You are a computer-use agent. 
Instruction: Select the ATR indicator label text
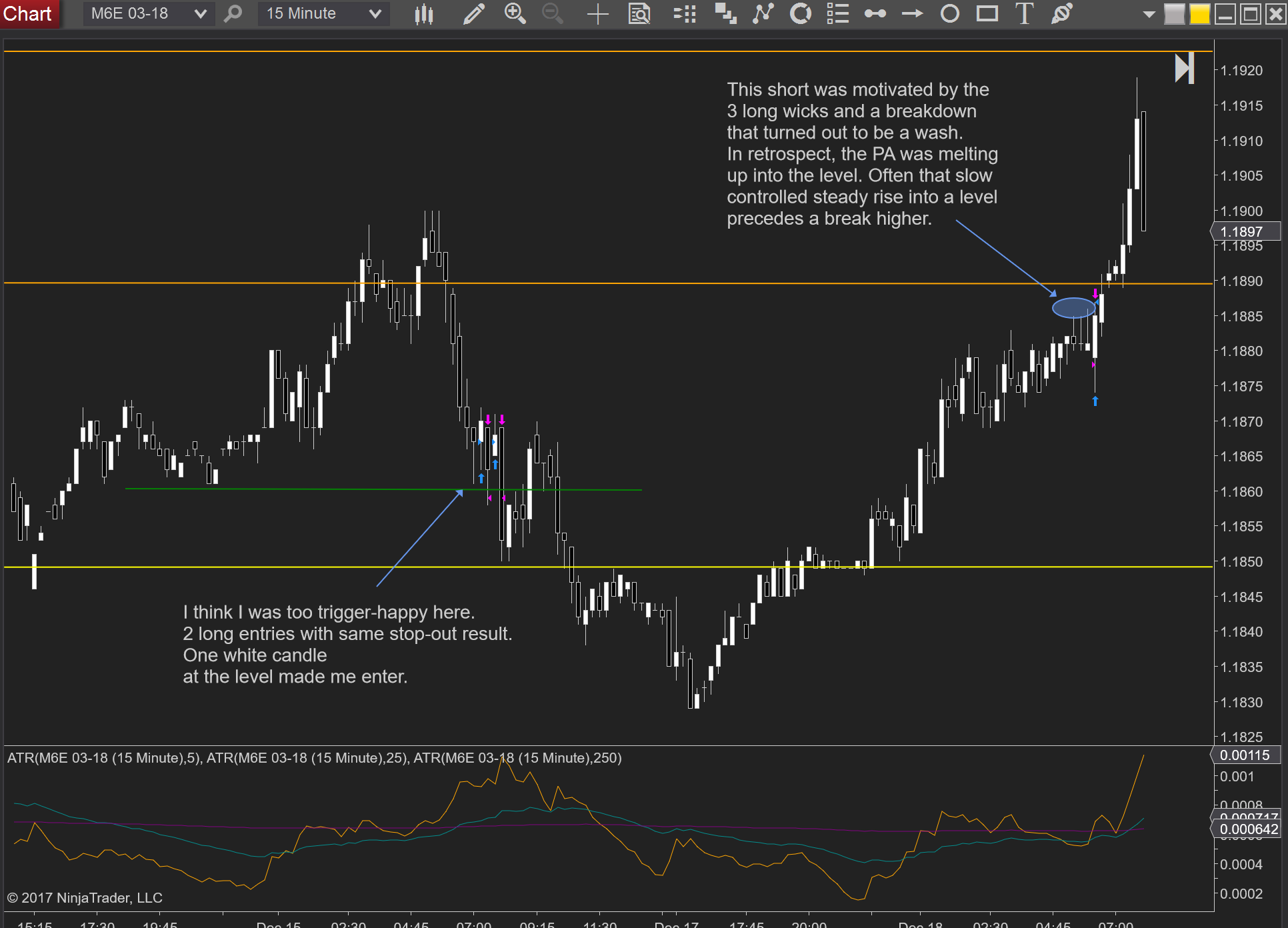click(x=314, y=758)
